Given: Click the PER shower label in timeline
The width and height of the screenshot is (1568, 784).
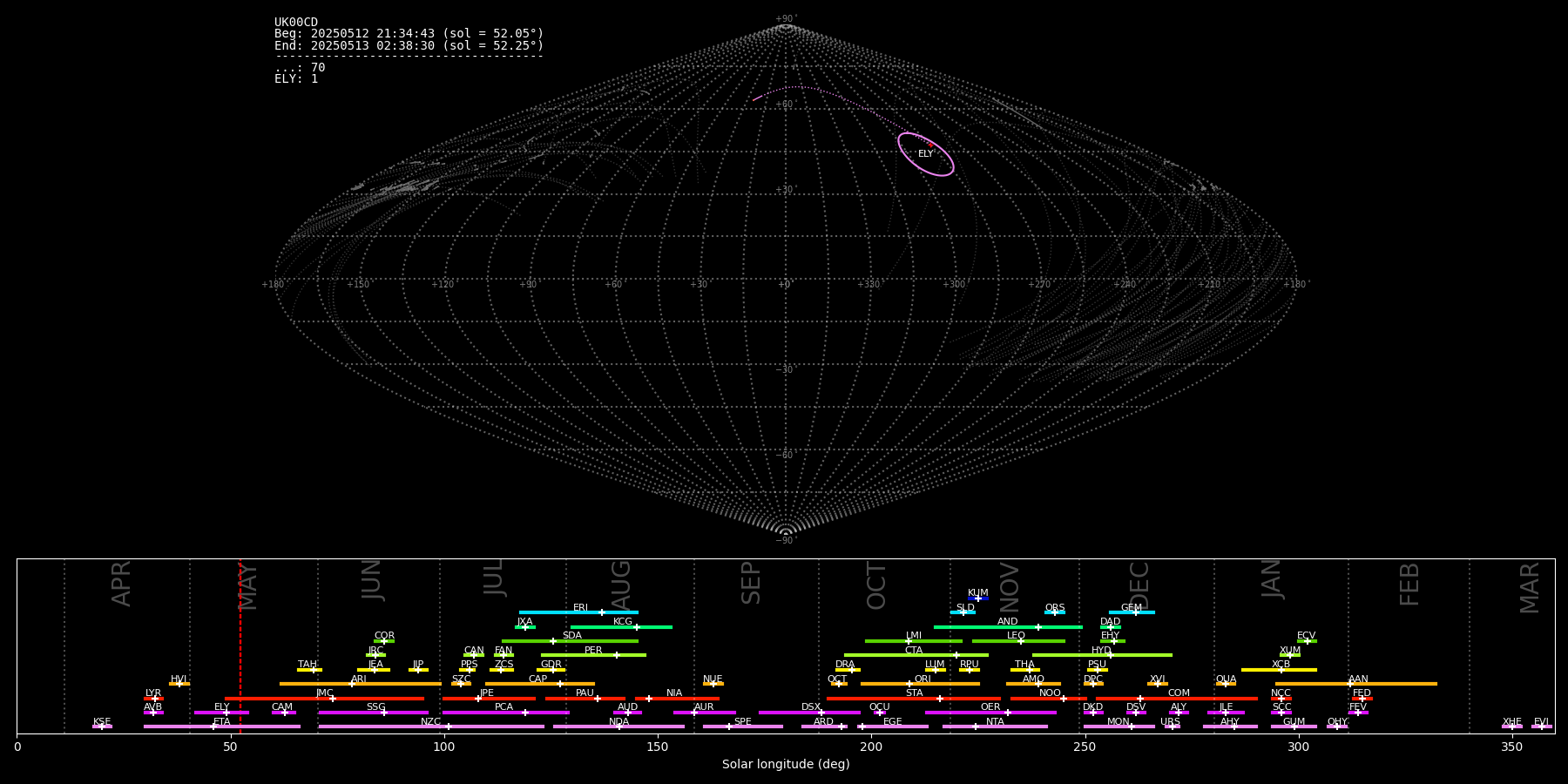Looking at the screenshot, I should point(593,651).
